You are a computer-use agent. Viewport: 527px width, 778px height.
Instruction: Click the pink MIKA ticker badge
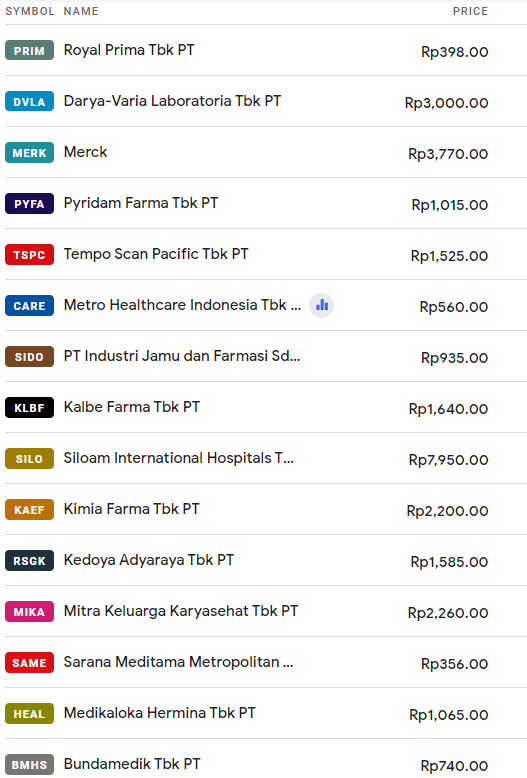29,612
